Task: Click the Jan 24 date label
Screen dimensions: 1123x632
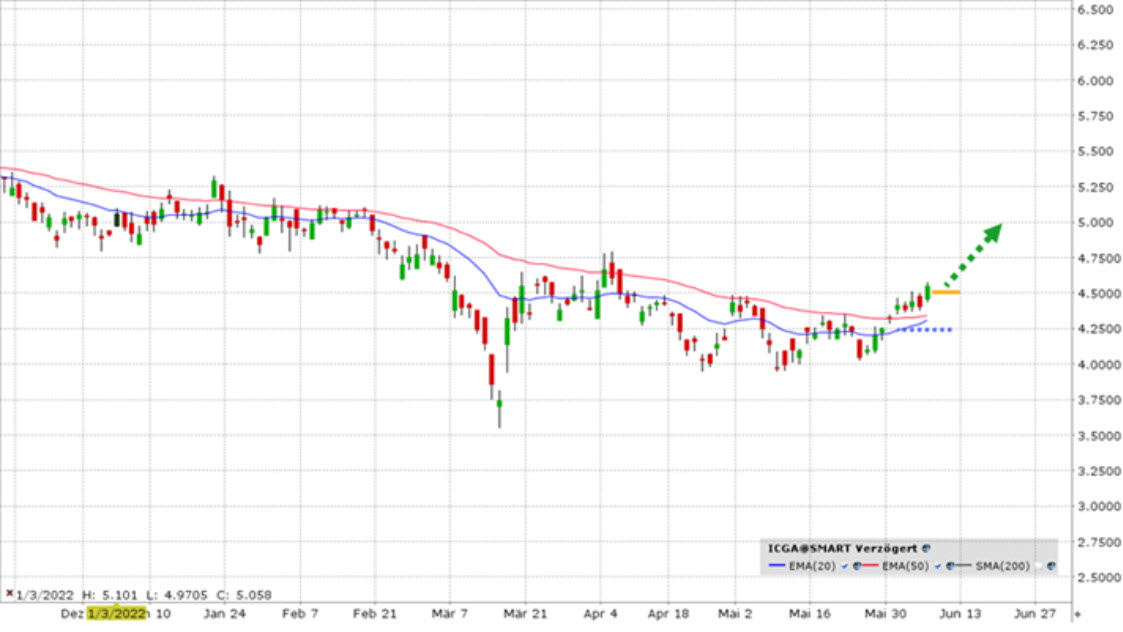Action: pyautogui.click(x=224, y=613)
